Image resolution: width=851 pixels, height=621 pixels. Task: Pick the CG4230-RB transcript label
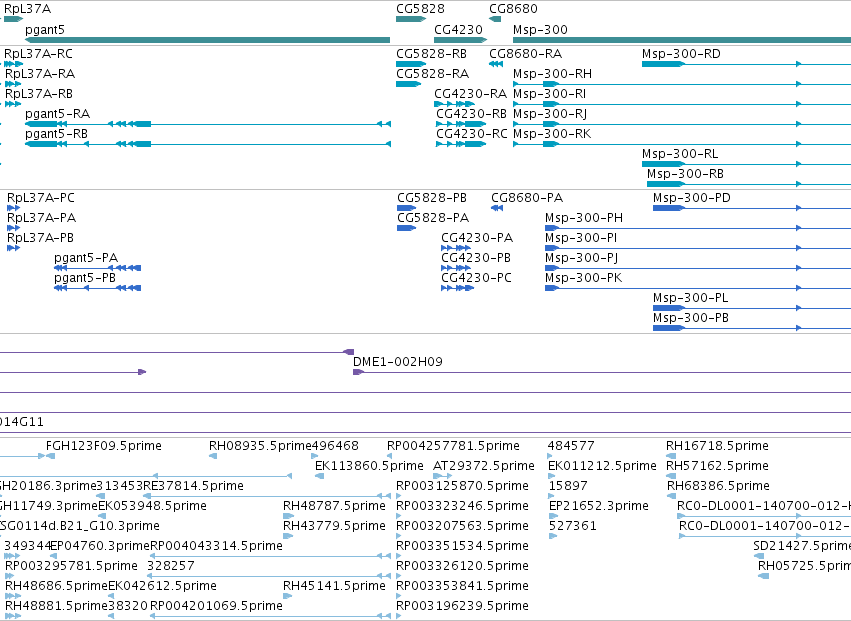pyautogui.click(x=472, y=114)
